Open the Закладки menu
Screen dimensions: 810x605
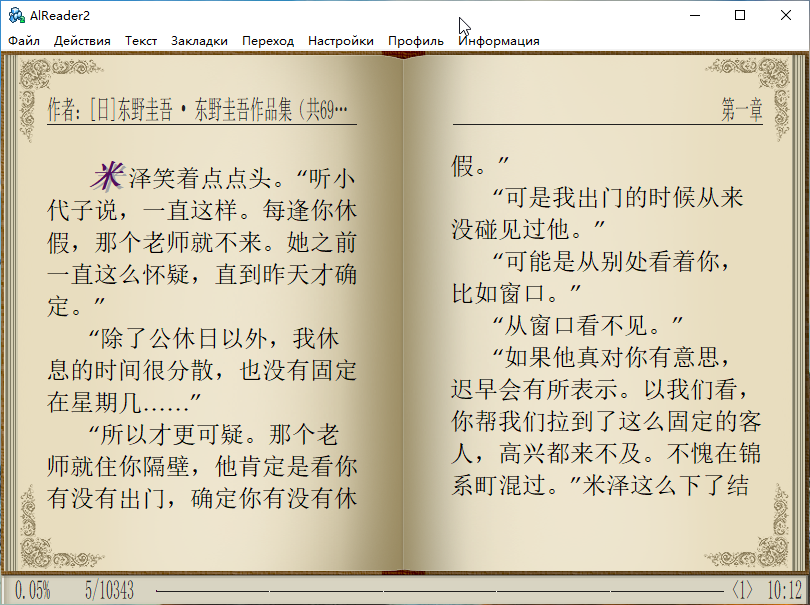pos(199,41)
